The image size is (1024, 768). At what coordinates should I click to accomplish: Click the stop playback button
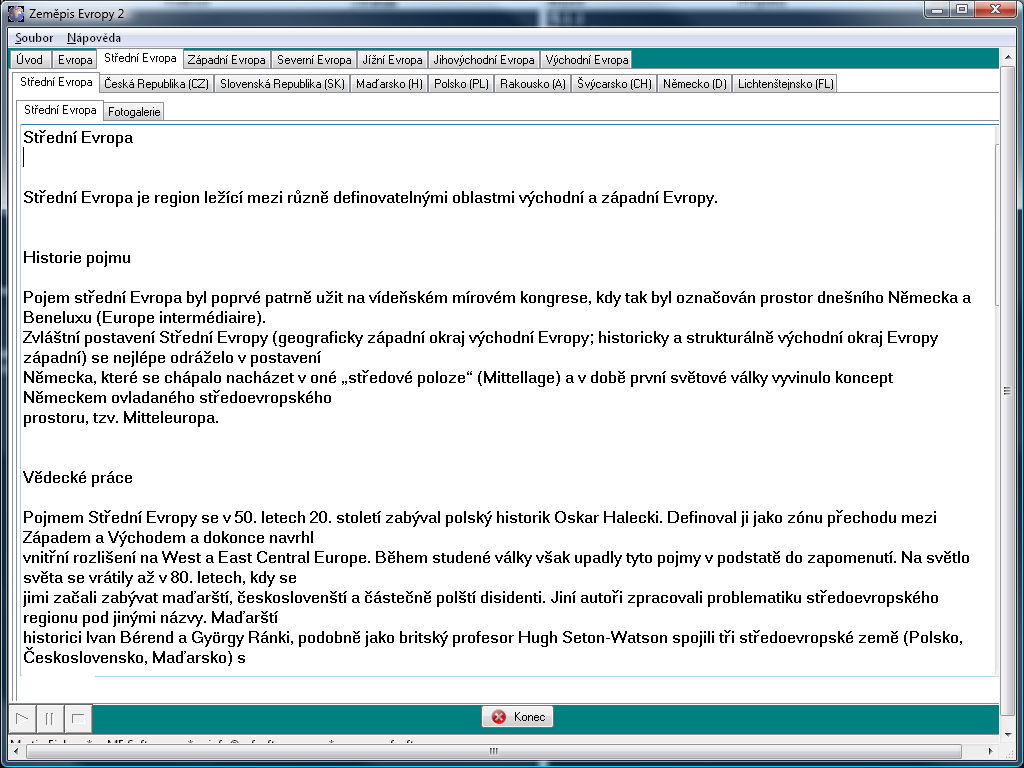(78, 718)
